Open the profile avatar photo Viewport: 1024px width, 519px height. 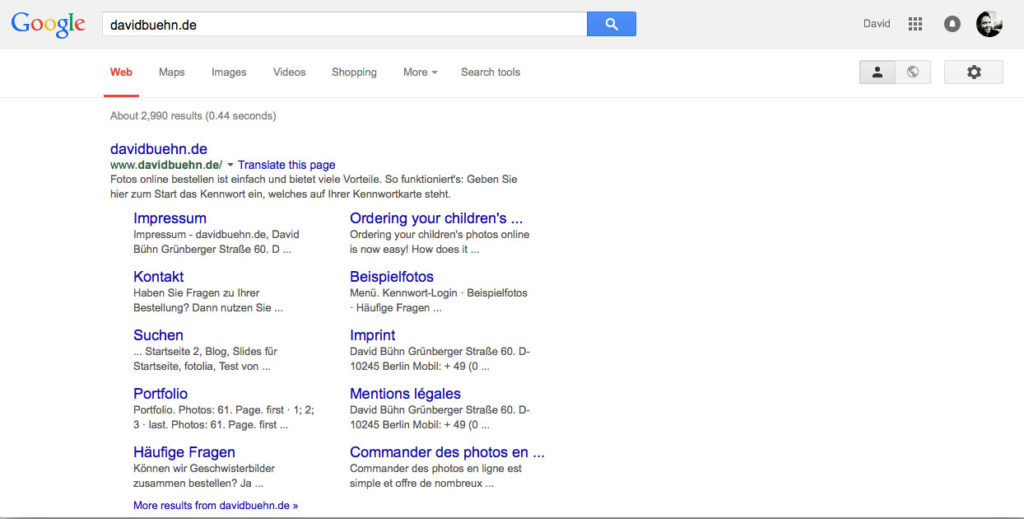pyautogui.click(x=989, y=24)
